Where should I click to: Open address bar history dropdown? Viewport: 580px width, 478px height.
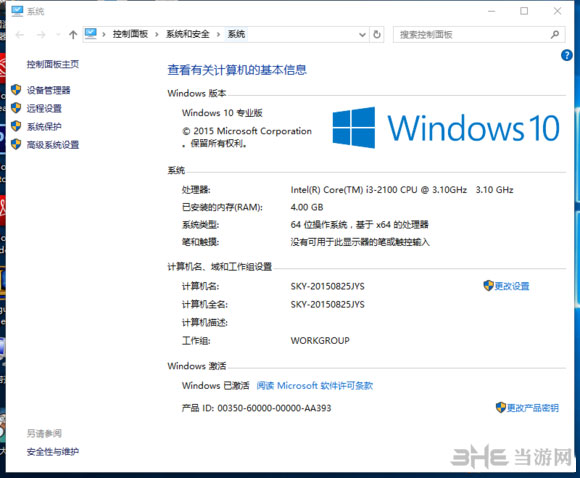(x=362, y=35)
